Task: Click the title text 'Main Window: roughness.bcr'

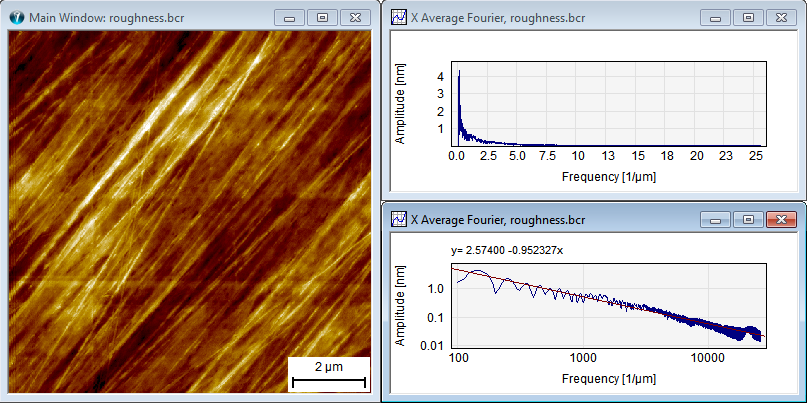Action: point(107,19)
